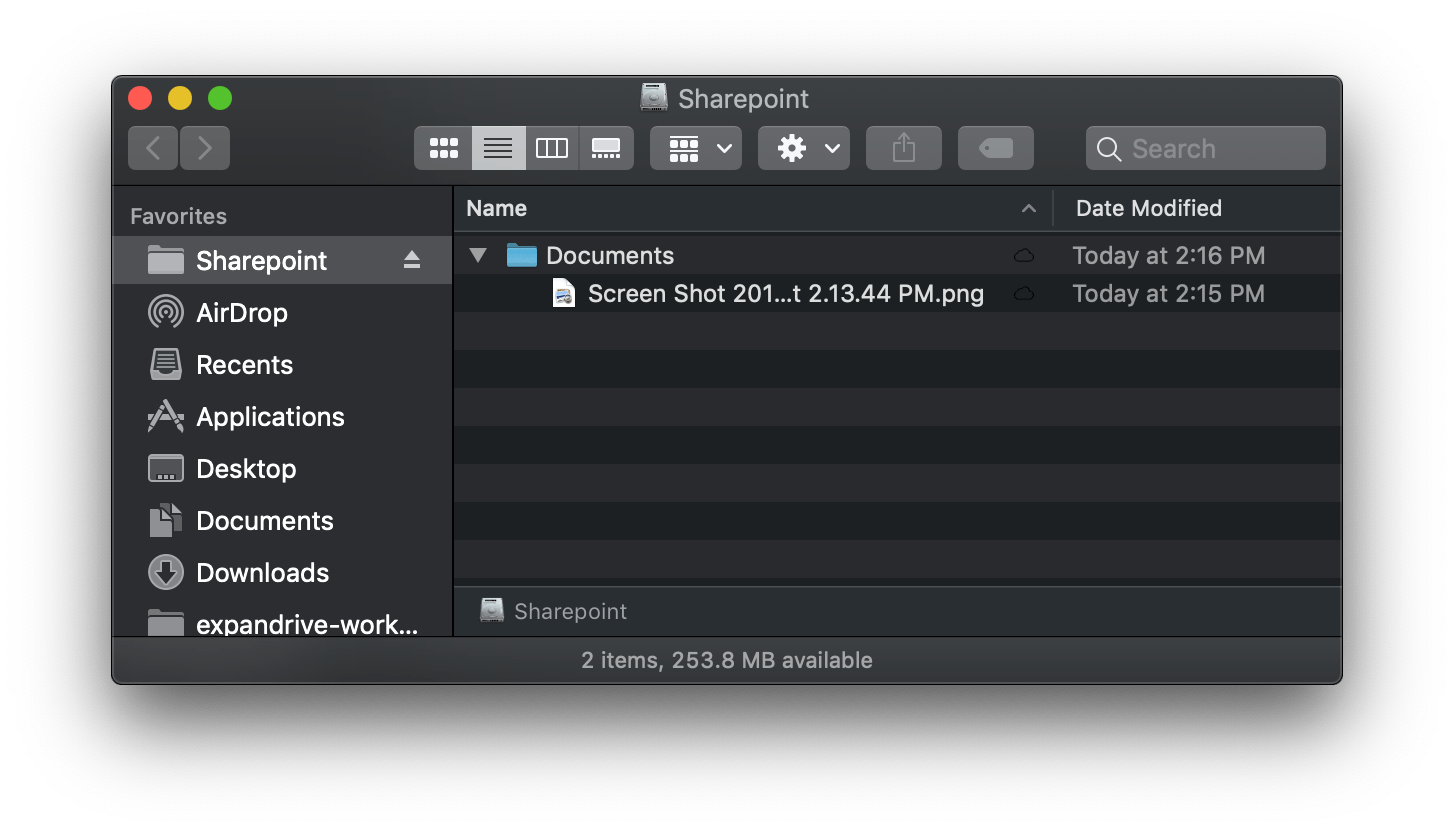
Task: Go back with the left arrow button
Action: pos(153,148)
